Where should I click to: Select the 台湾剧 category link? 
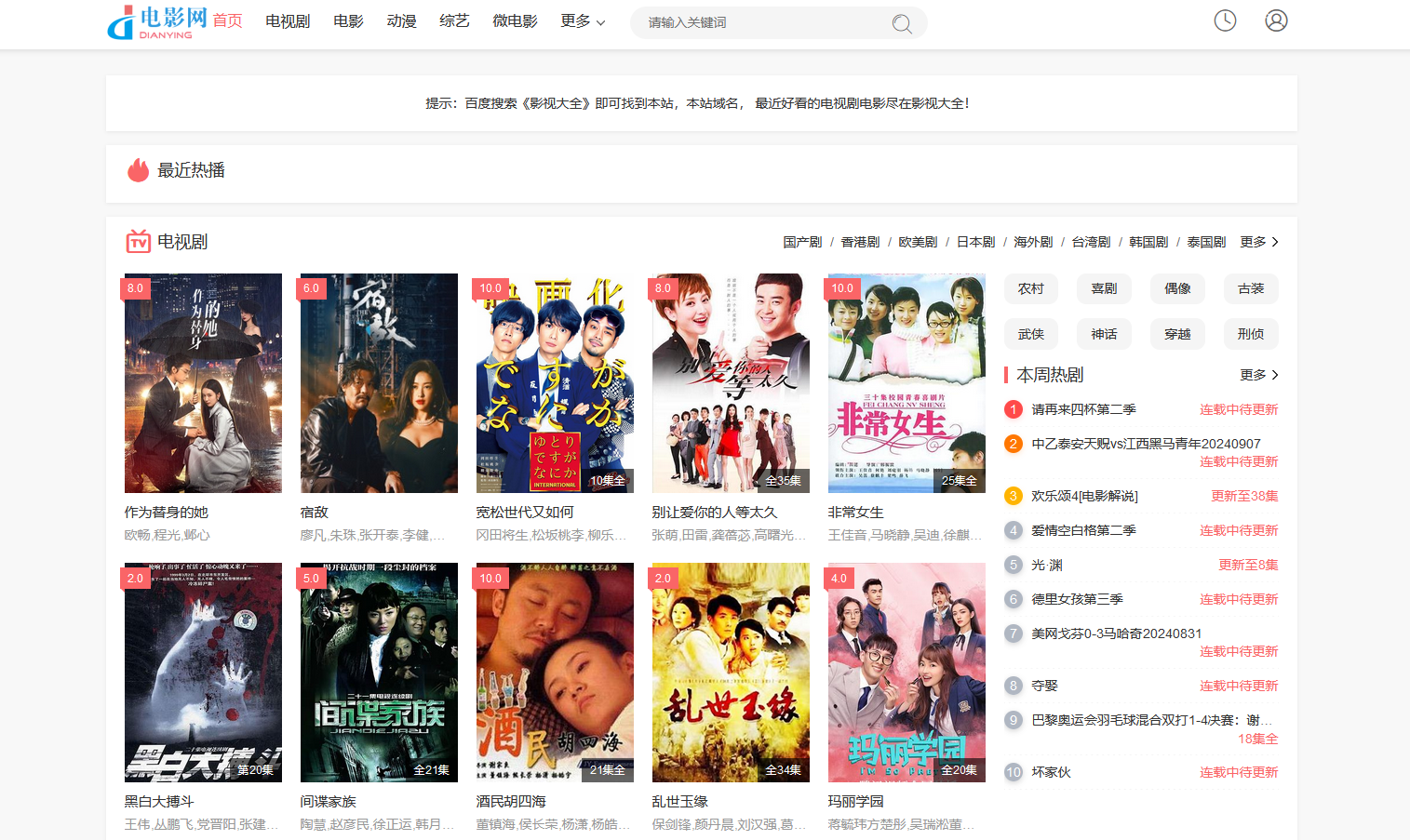pos(1091,242)
